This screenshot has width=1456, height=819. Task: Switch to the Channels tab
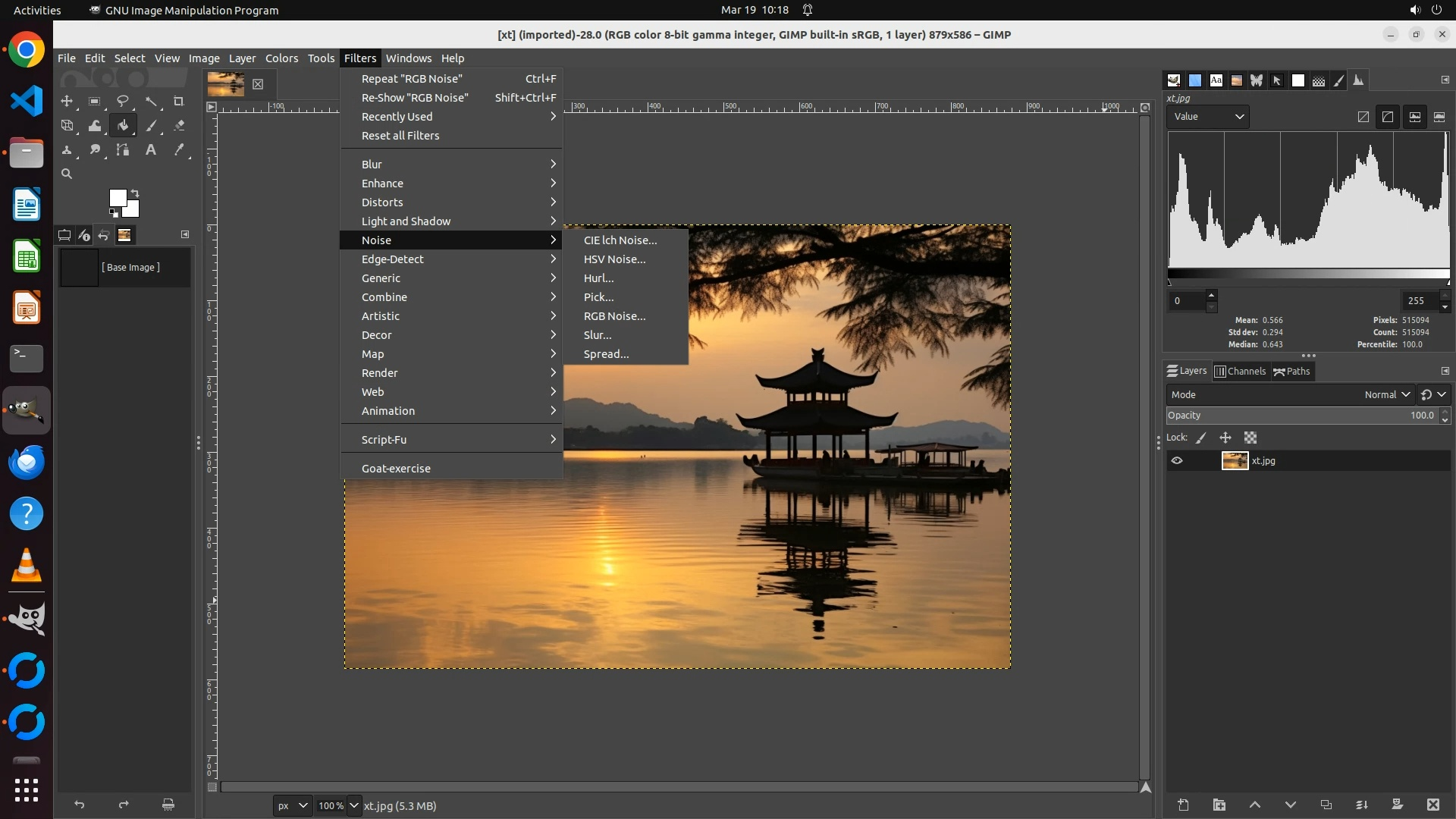tap(1241, 371)
